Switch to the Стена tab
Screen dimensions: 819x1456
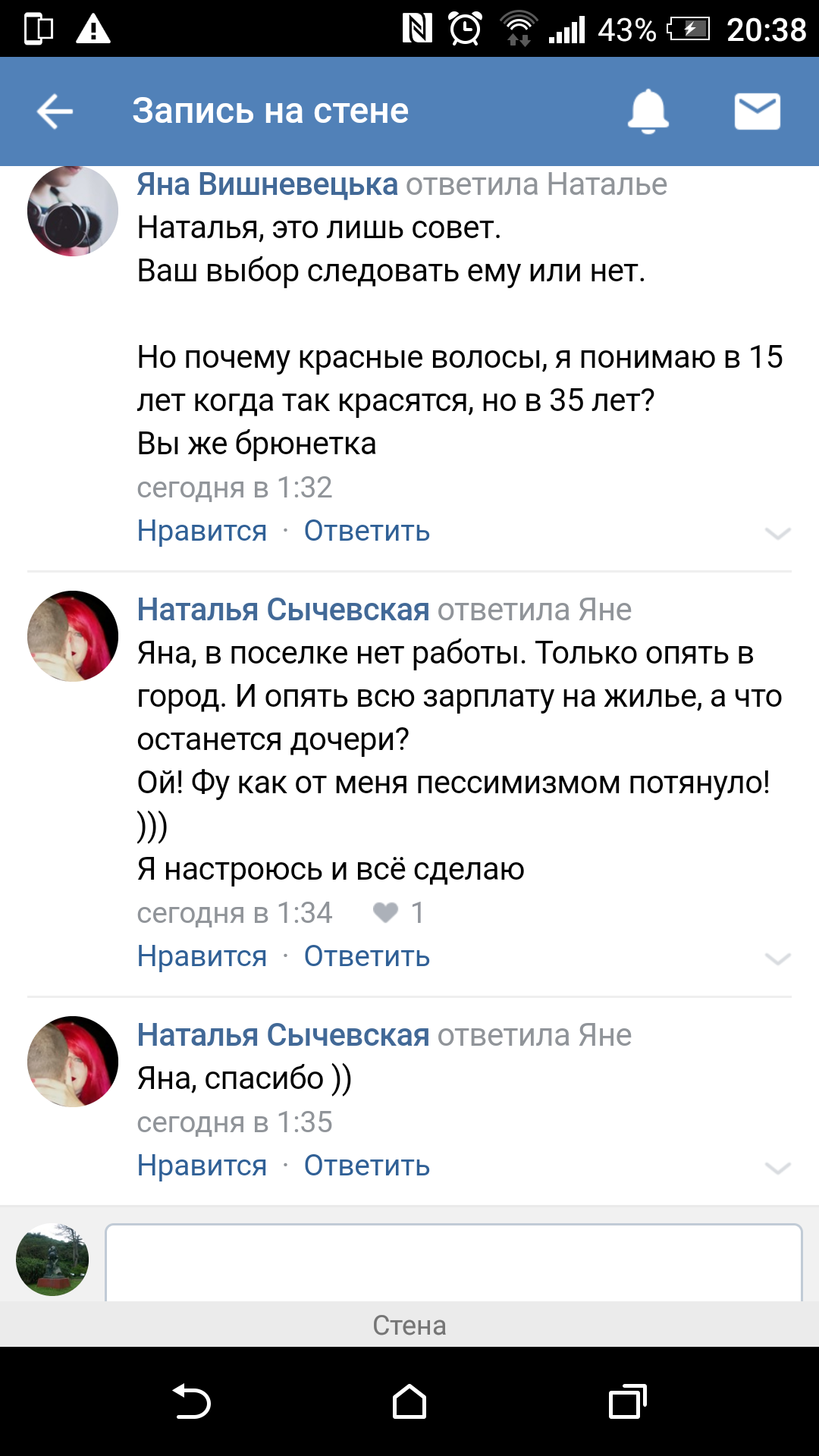pyautogui.click(x=409, y=1325)
